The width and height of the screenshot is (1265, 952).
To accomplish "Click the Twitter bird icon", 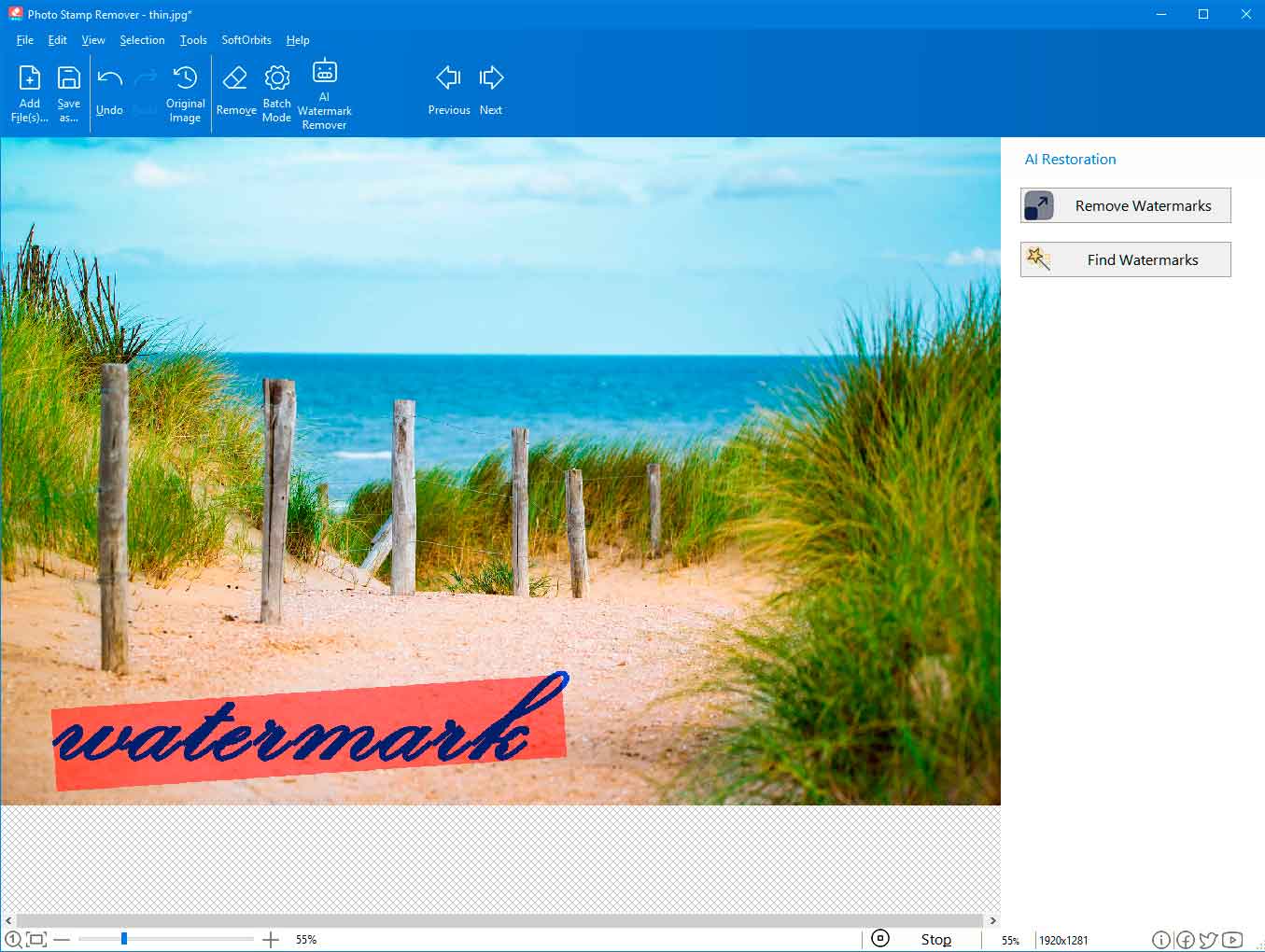I will click(1208, 940).
